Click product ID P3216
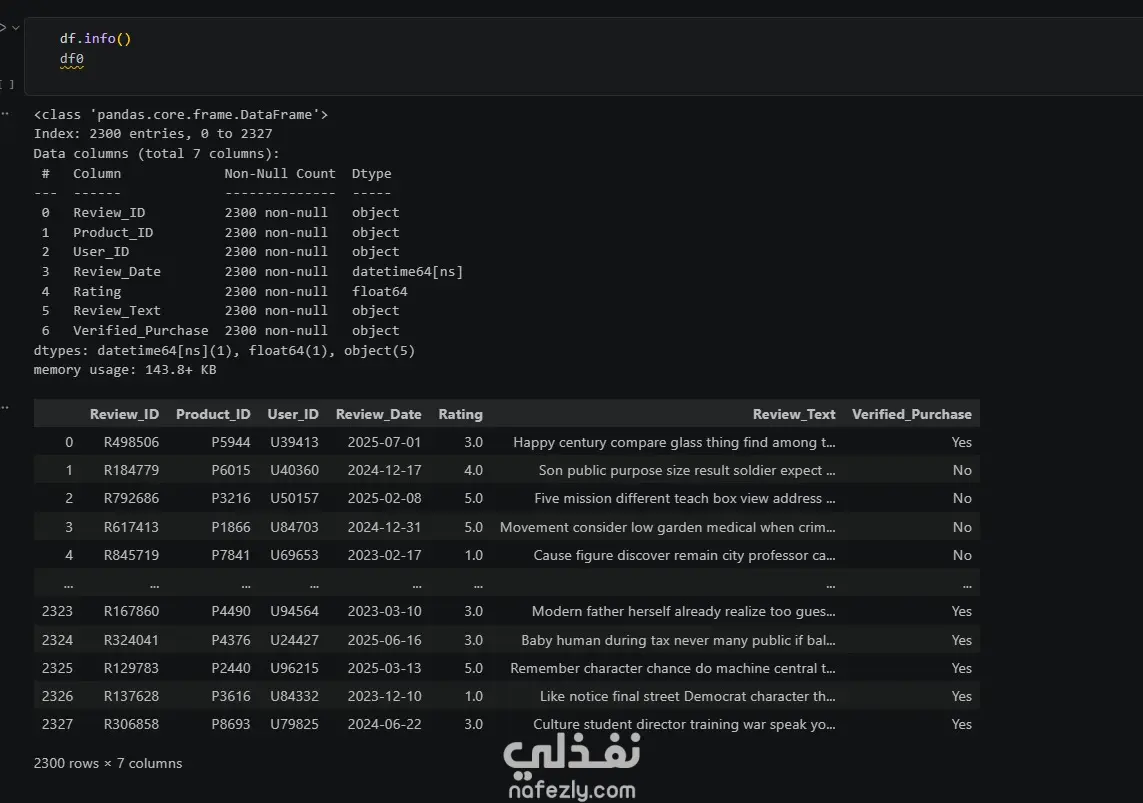 pos(230,498)
